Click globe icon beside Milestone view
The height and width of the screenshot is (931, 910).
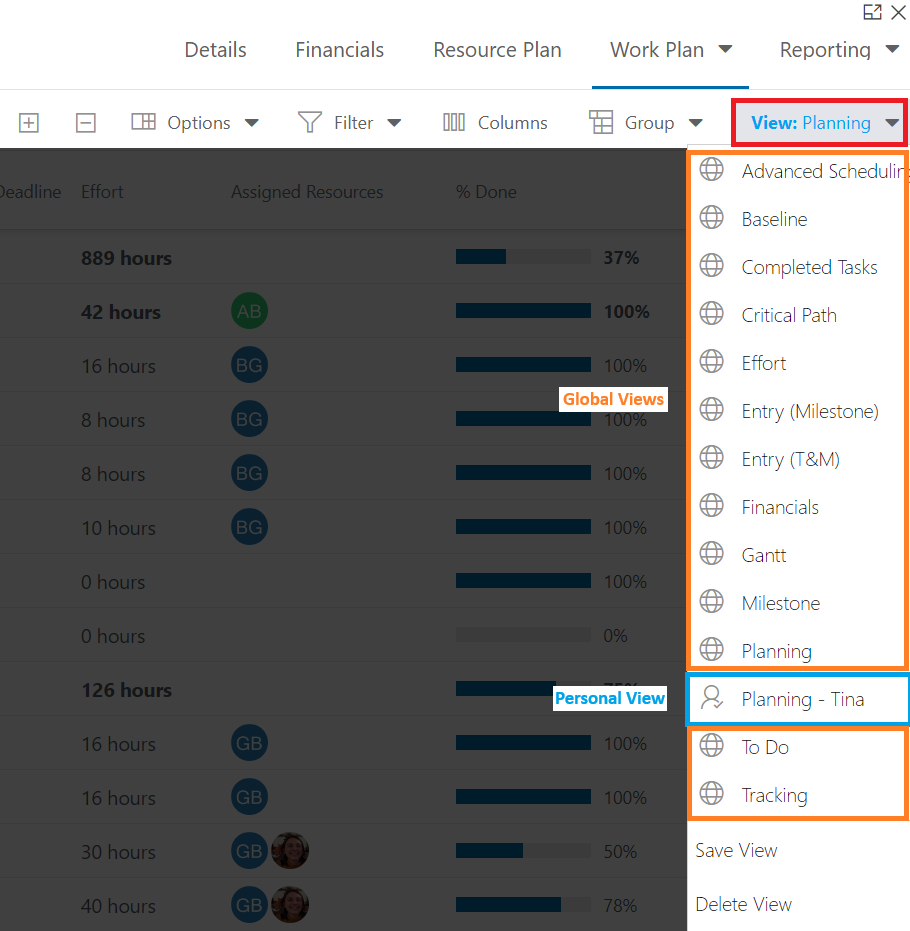pos(711,601)
